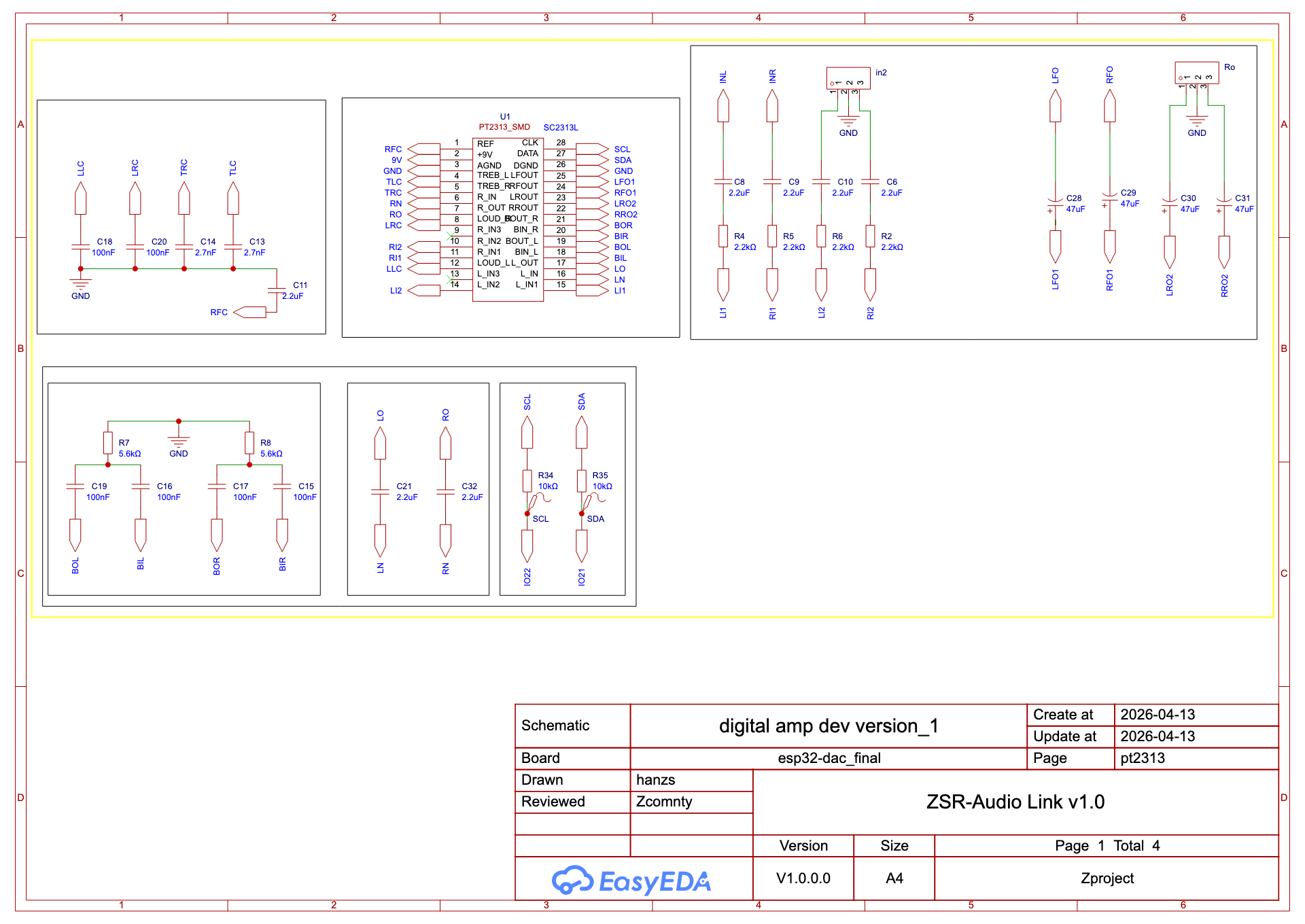This screenshot has height=924, width=1305.
Task: Select board name 'esp32-dac_final'
Action: 829,758
